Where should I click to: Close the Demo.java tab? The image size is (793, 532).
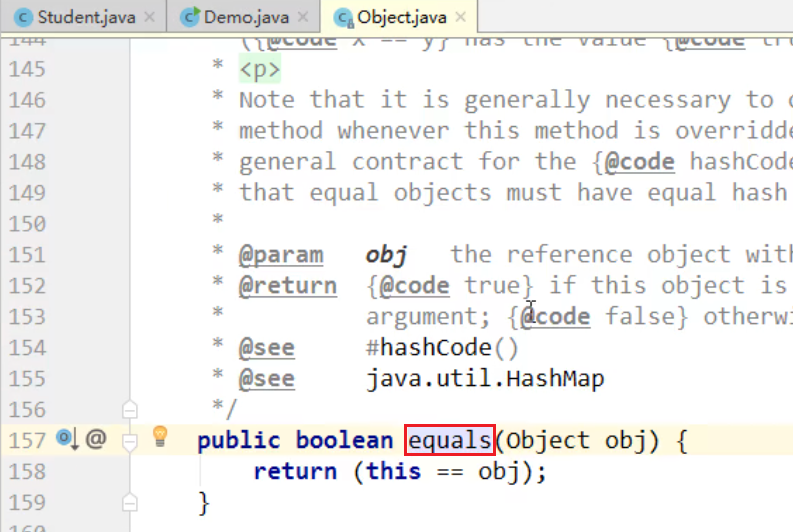click(303, 17)
